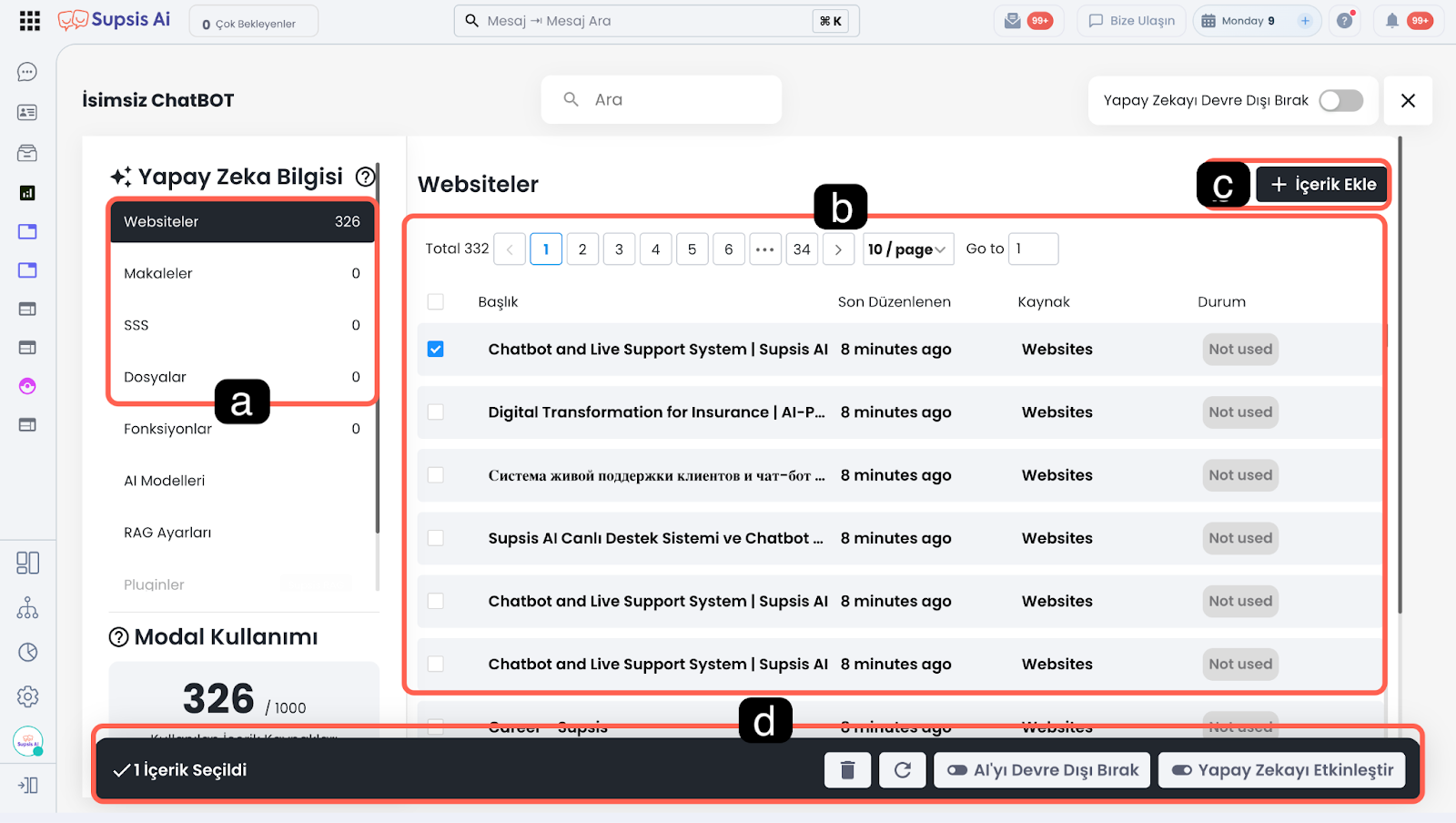Click the info icon beside Yapay Zeka Bilgisi
Screen dimensions: 1456x823
coord(365,177)
